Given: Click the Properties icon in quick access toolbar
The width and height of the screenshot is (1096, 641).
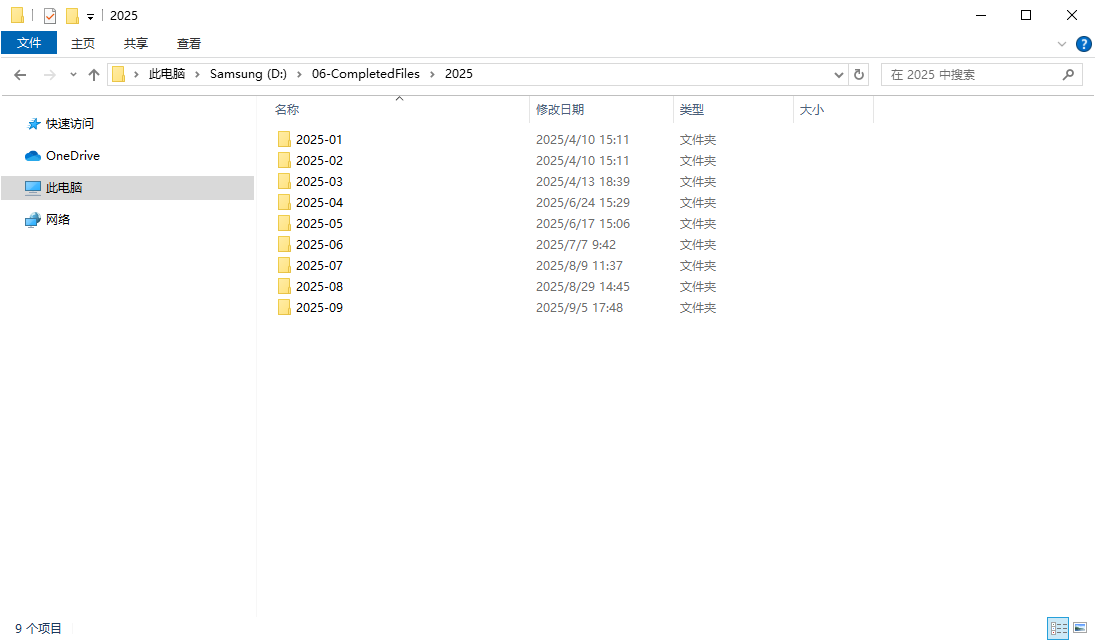Looking at the screenshot, I should pyautogui.click(x=50, y=16).
